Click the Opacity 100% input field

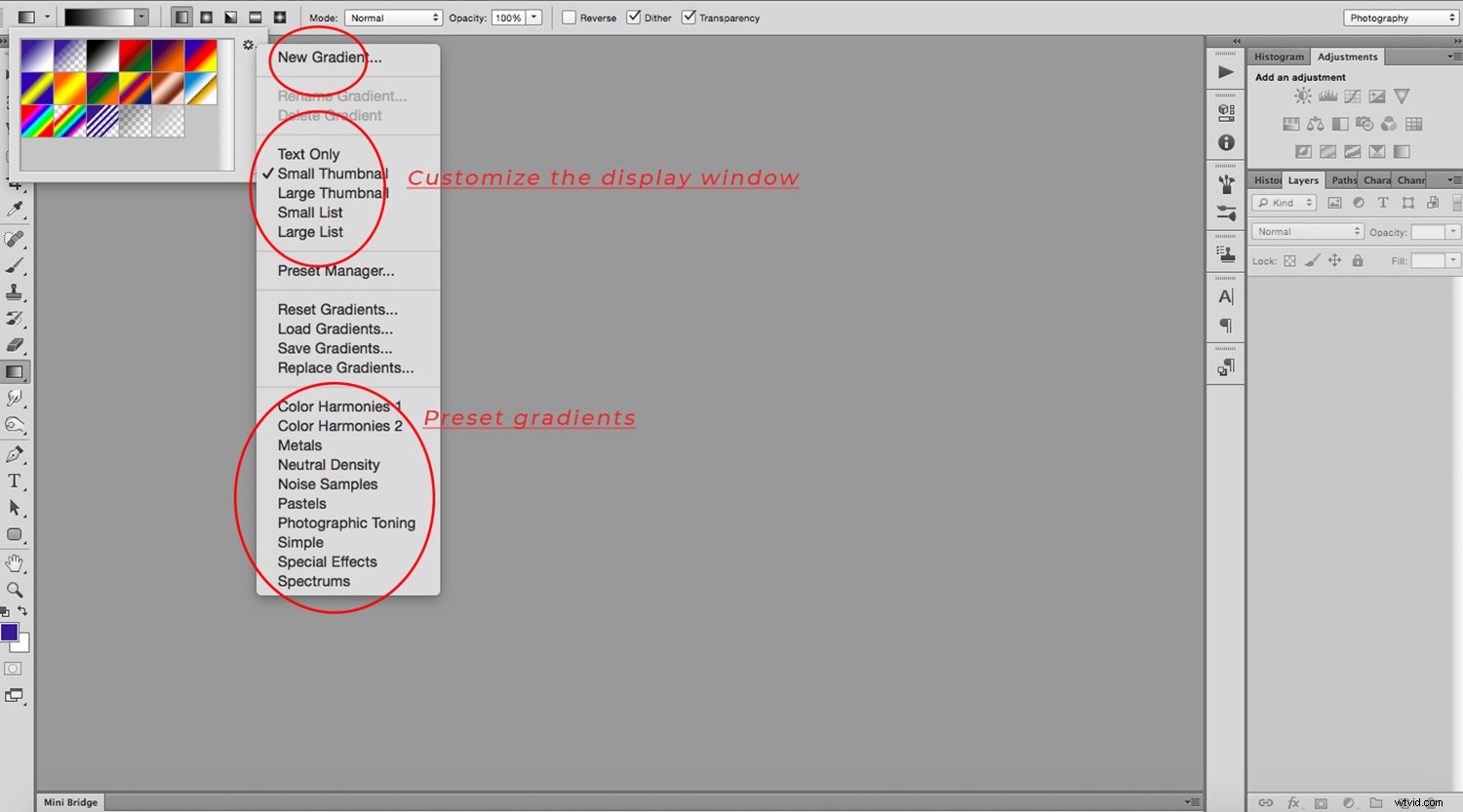click(x=508, y=18)
